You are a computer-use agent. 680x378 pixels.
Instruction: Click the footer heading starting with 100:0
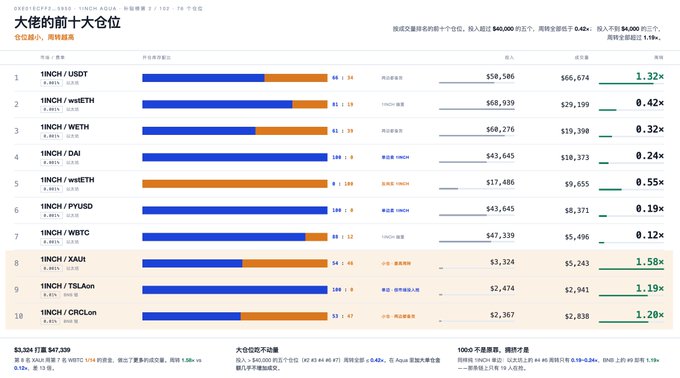tap(493, 350)
